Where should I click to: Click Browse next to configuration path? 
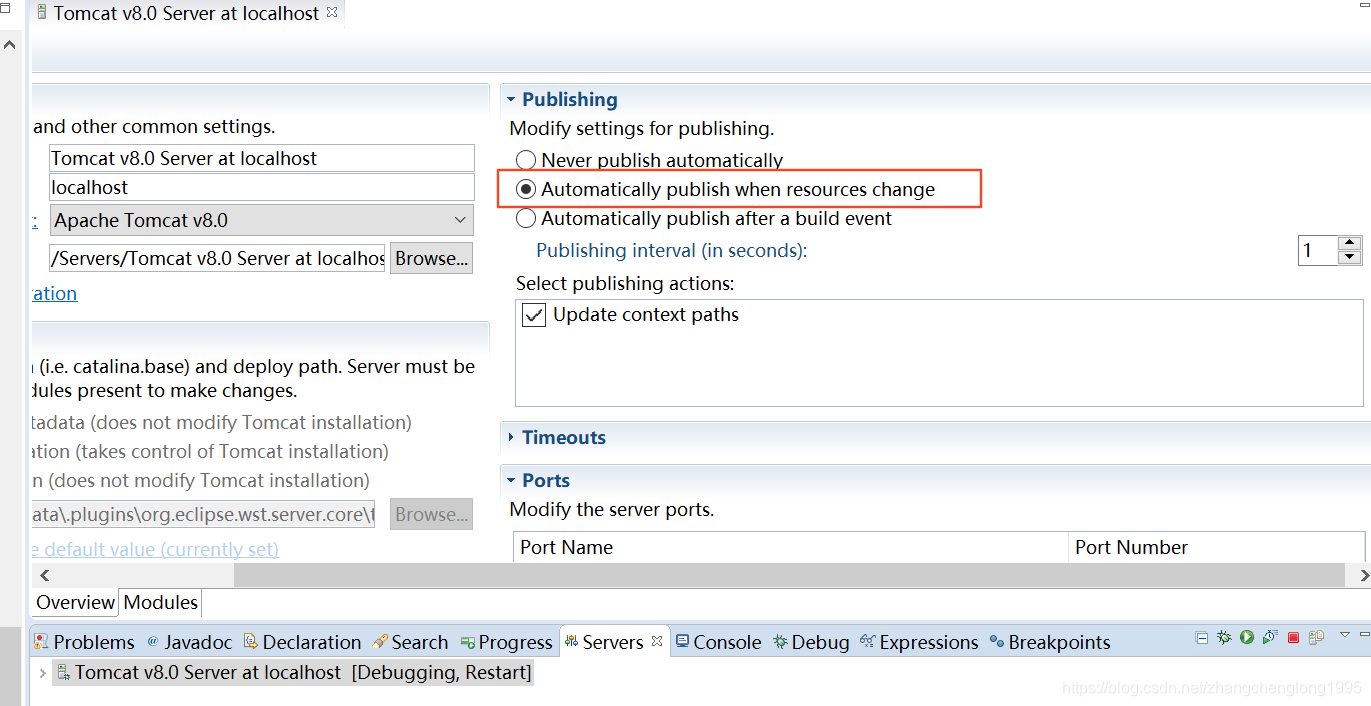pyautogui.click(x=431, y=258)
